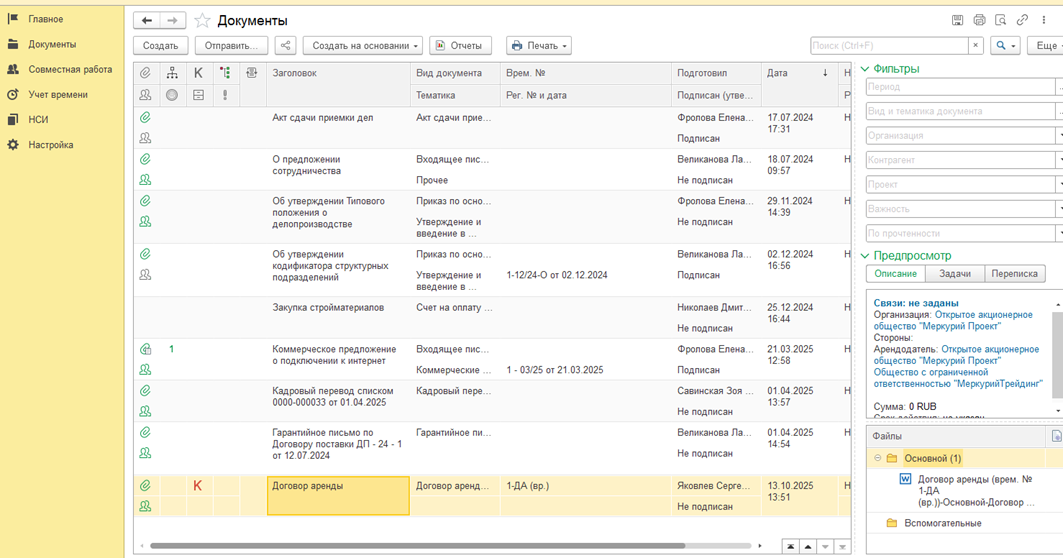This screenshot has height=558, width=1063.
Task: Collapse the Фильтры section
Action: 865,69
